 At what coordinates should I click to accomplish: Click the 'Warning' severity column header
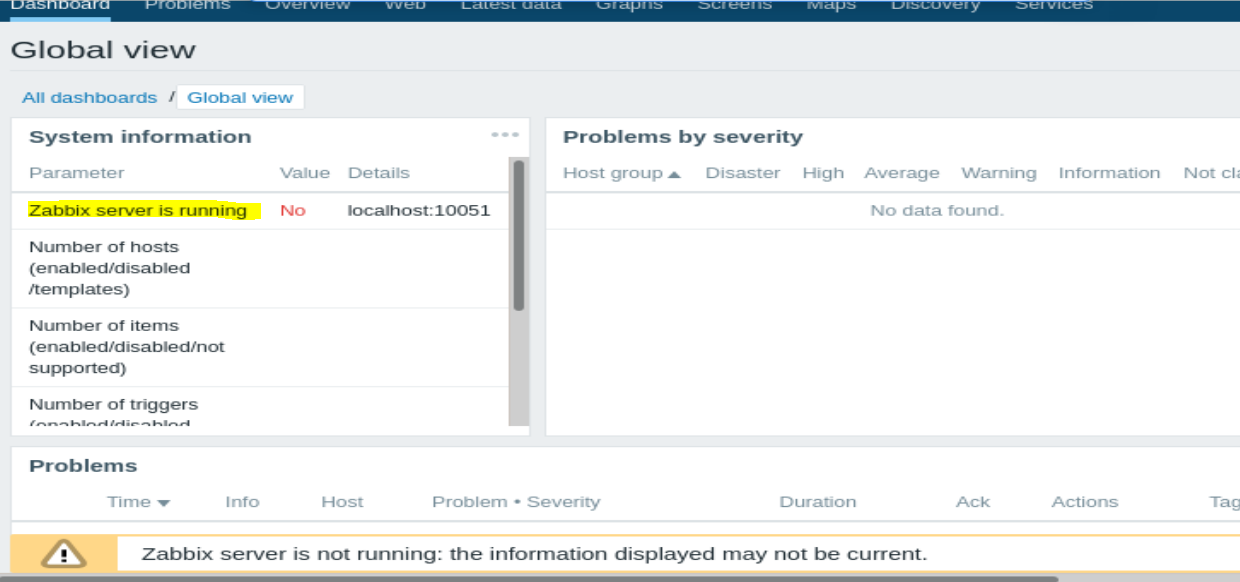(x=999, y=173)
